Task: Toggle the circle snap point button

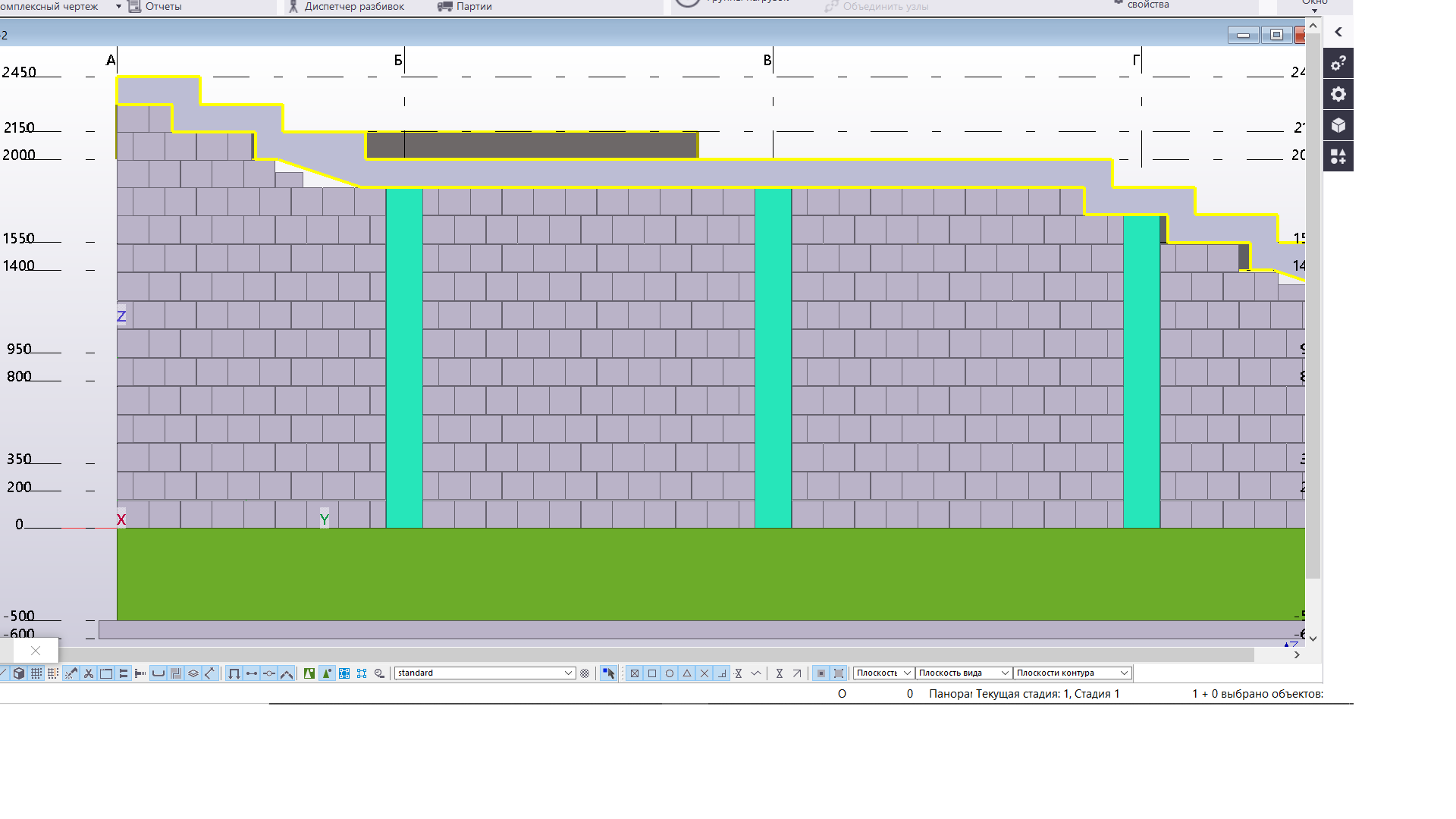Action: (x=670, y=673)
